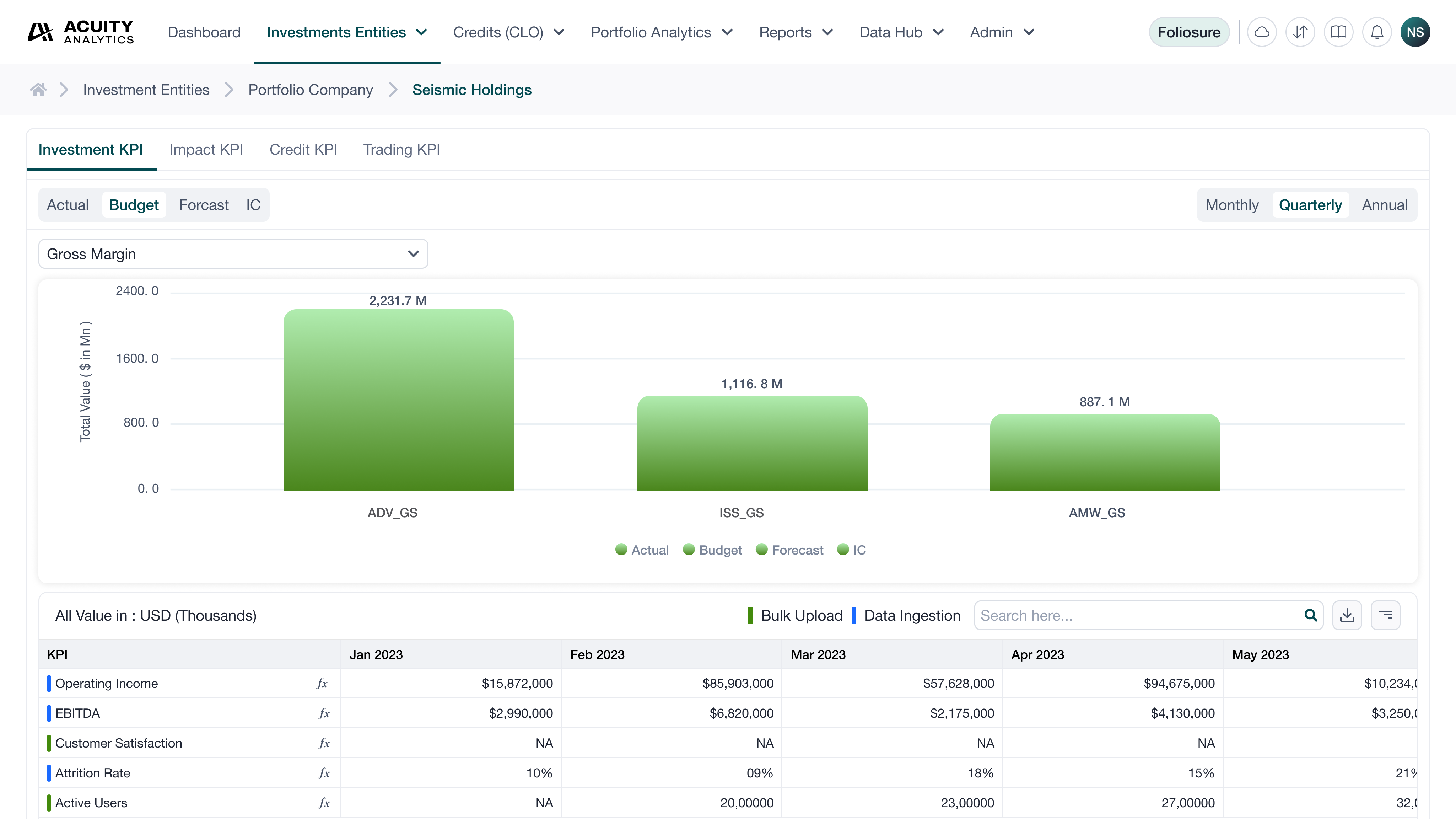Open the notifications bell
The height and width of the screenshot is (819, 1456).
pos(1377,32)
